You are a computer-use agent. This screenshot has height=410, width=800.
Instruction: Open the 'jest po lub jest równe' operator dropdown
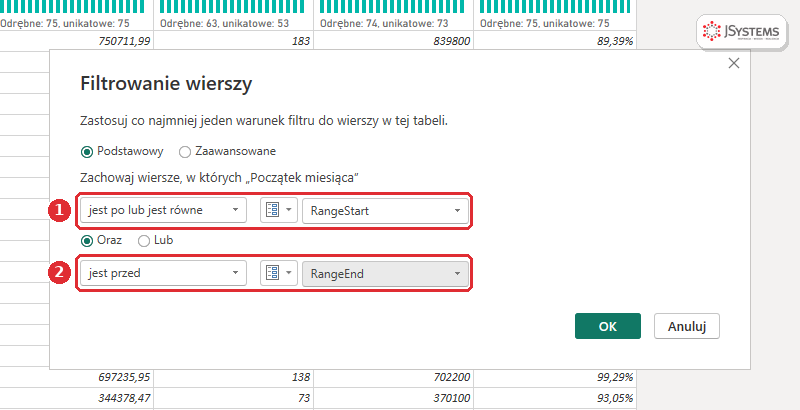(163, 210)
